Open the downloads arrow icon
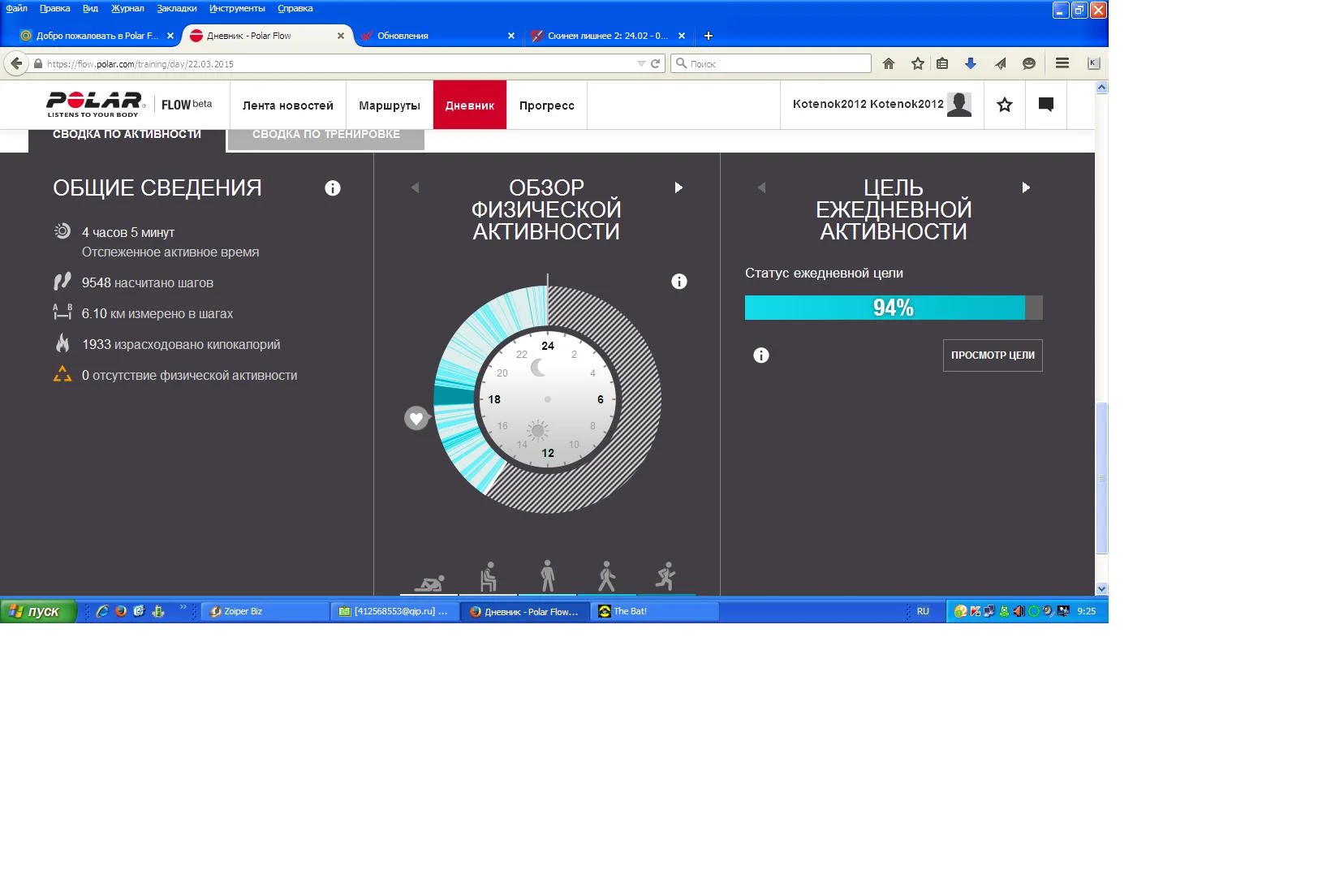1344x896 pixels. click(971, 63)
